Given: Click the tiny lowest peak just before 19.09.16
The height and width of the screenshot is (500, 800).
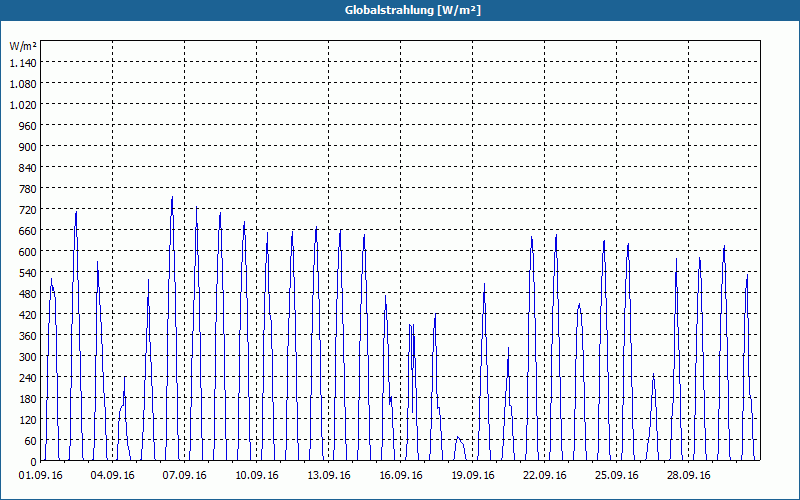Looking at the screenshot, I should pyautogui.click(x=458, y=437).
